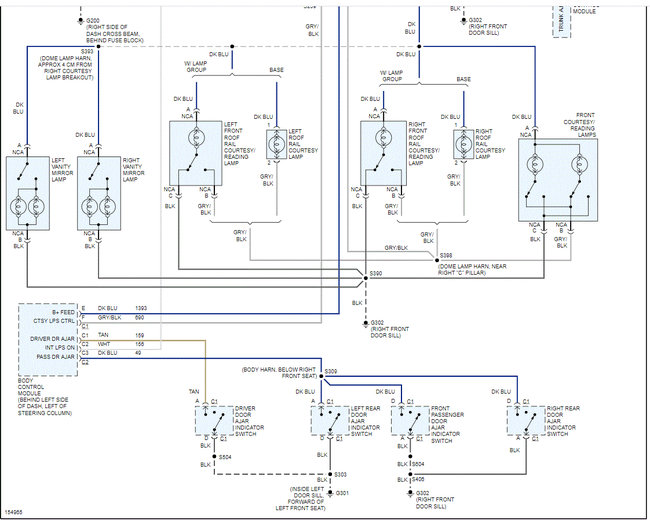Click the G302 ground symbol below S390
The height and width of the screenshot is (520, 650).
[x=366, y=323]
